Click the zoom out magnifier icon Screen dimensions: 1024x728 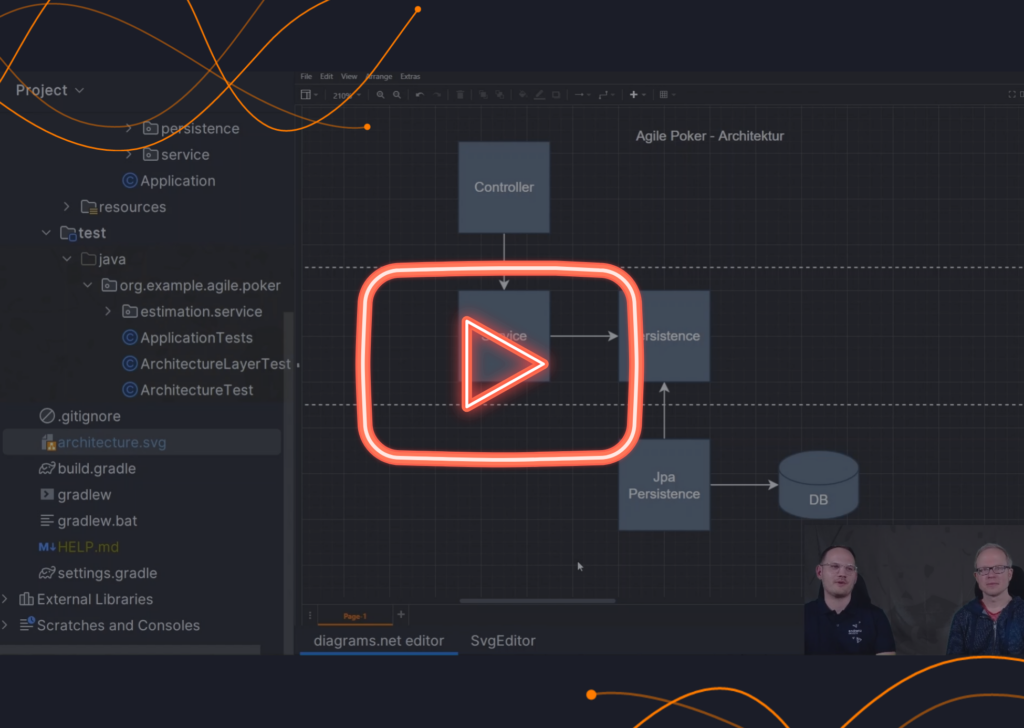397,95
